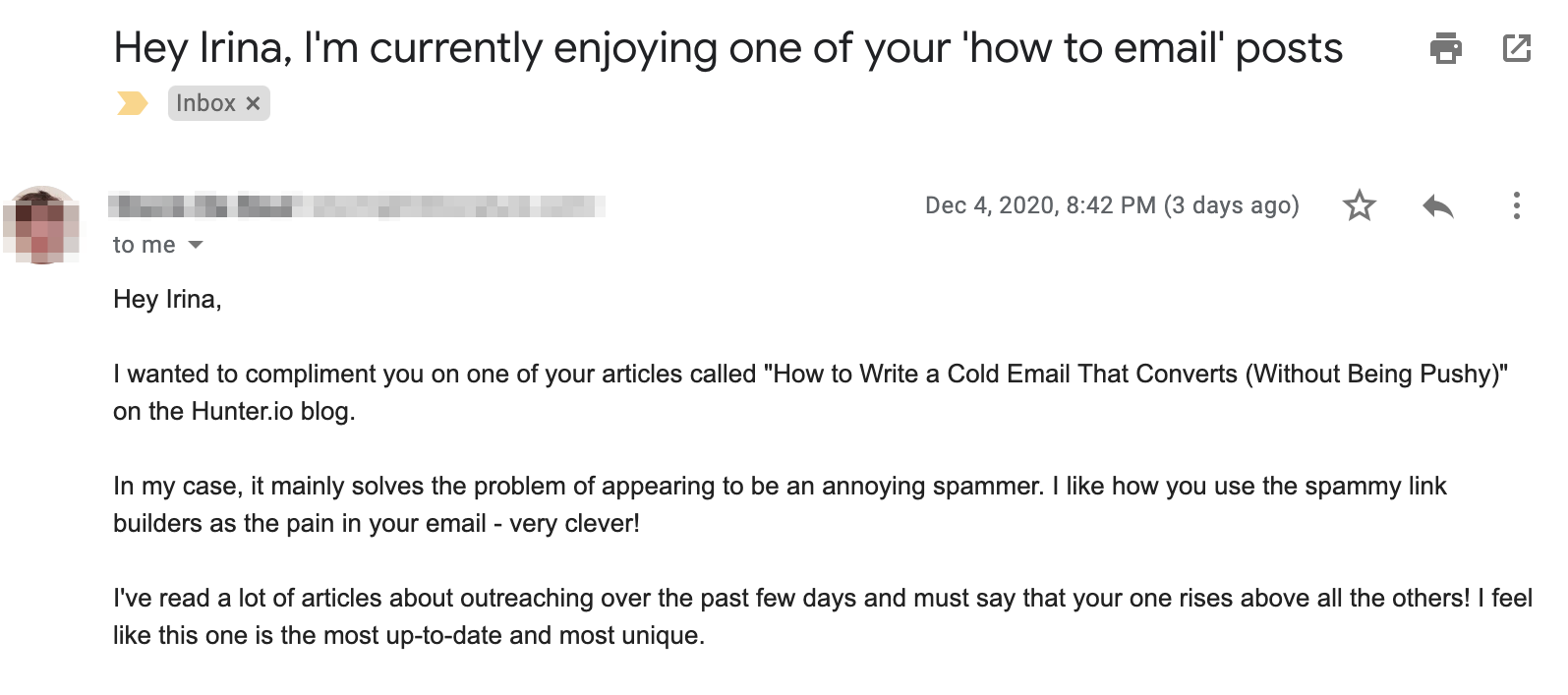Open the sender's pixelated profile photo
1568x695 pixels.
tap(41, 225)
